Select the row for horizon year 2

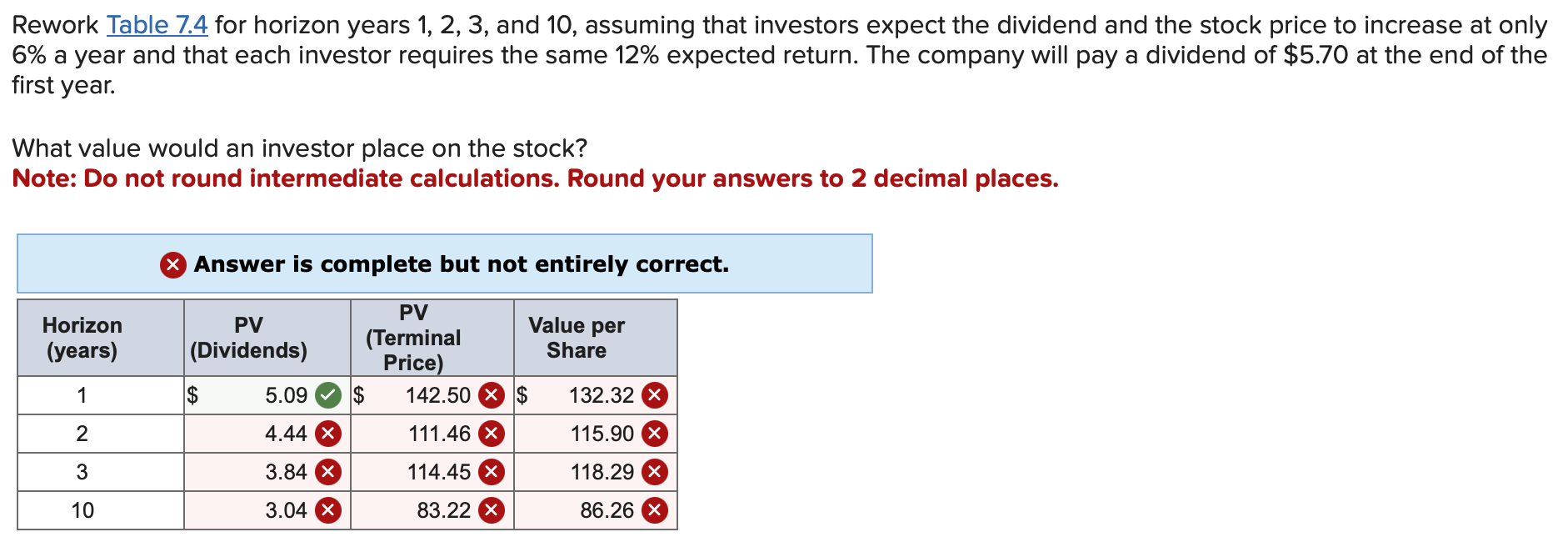(82, 433)
